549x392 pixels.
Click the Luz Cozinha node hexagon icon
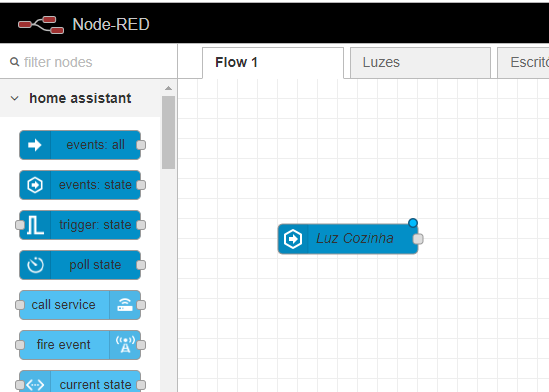pyautogui.click(x=293, y=239)
